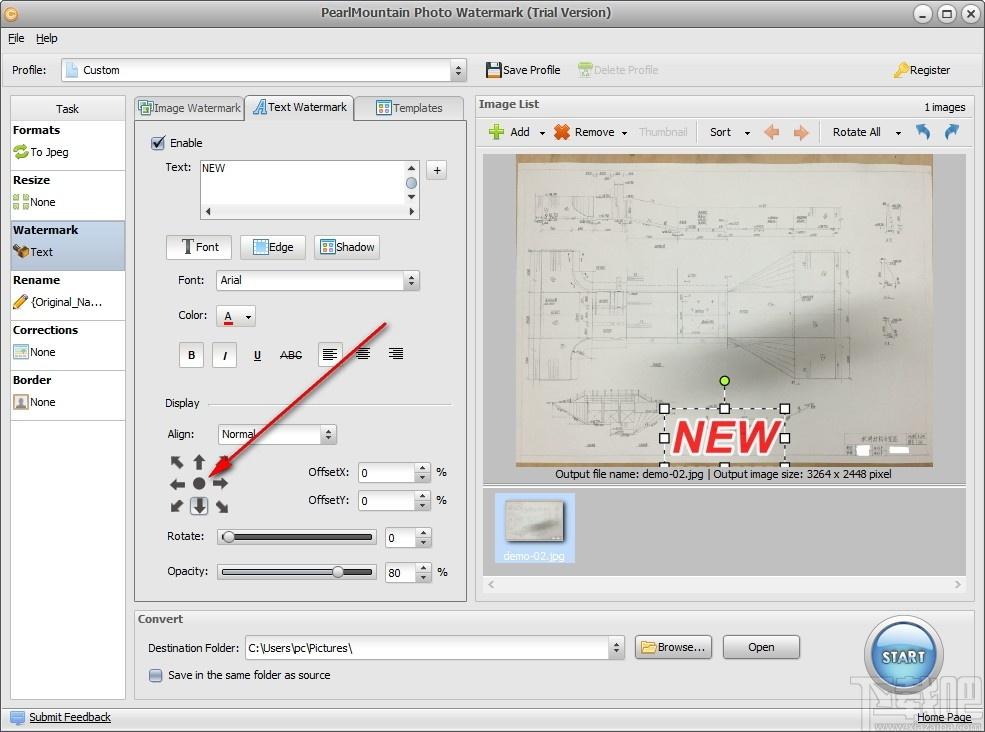985x732 pixels.
Task: Toggle Underline text formatting
Action: 257,356
